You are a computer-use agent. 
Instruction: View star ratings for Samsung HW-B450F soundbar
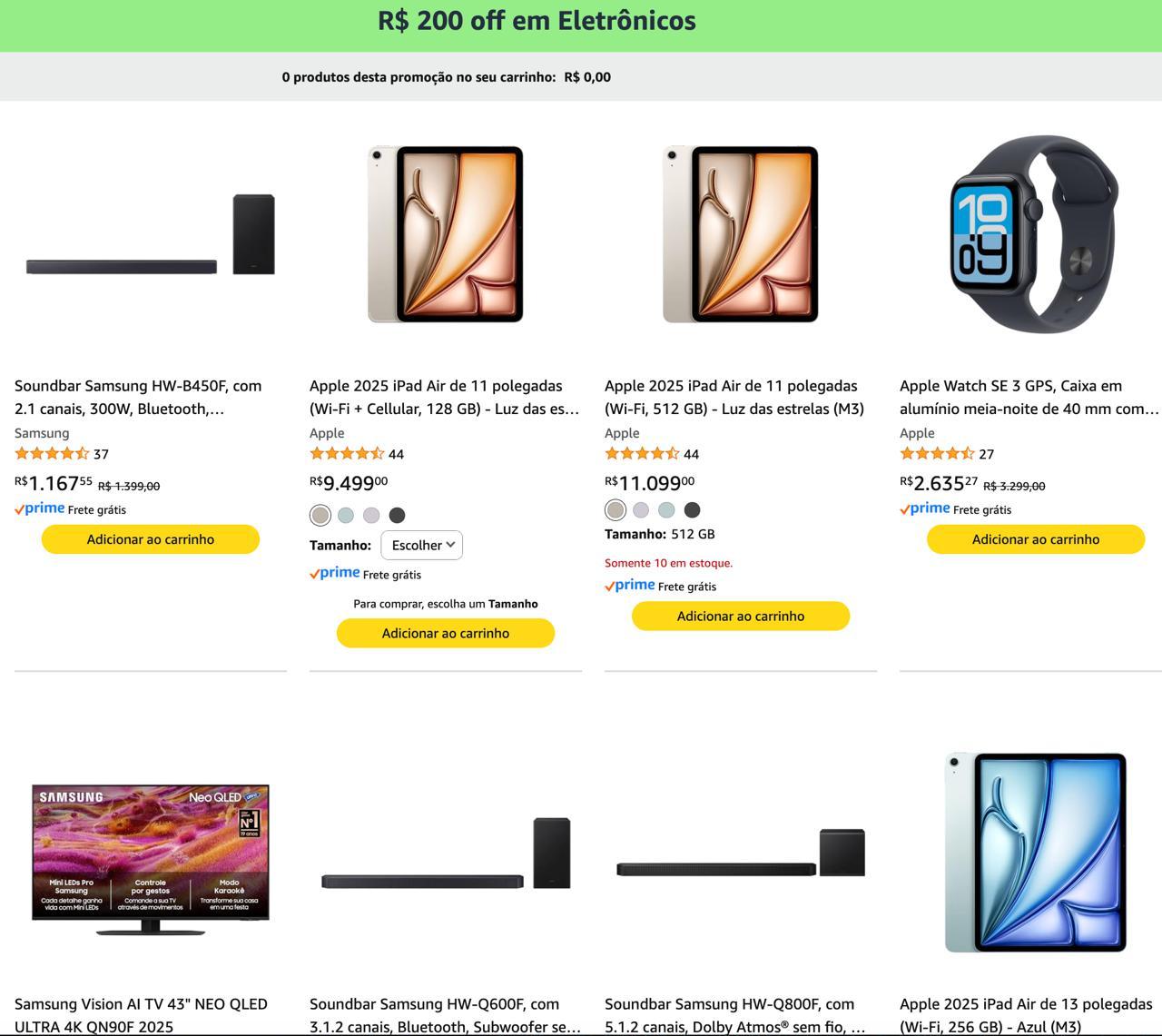52,454
